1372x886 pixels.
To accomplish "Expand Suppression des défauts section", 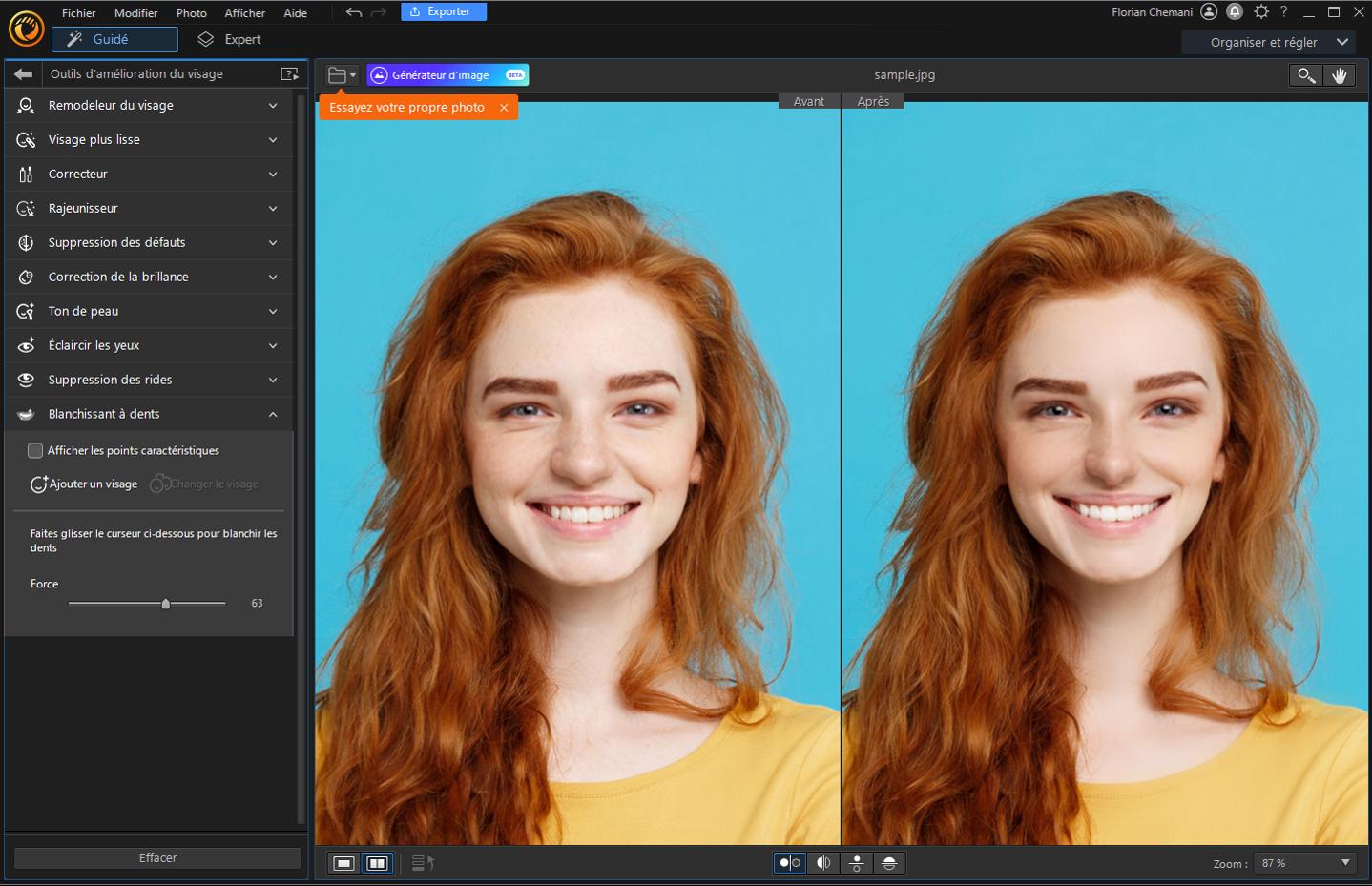I will coord(273,243).
